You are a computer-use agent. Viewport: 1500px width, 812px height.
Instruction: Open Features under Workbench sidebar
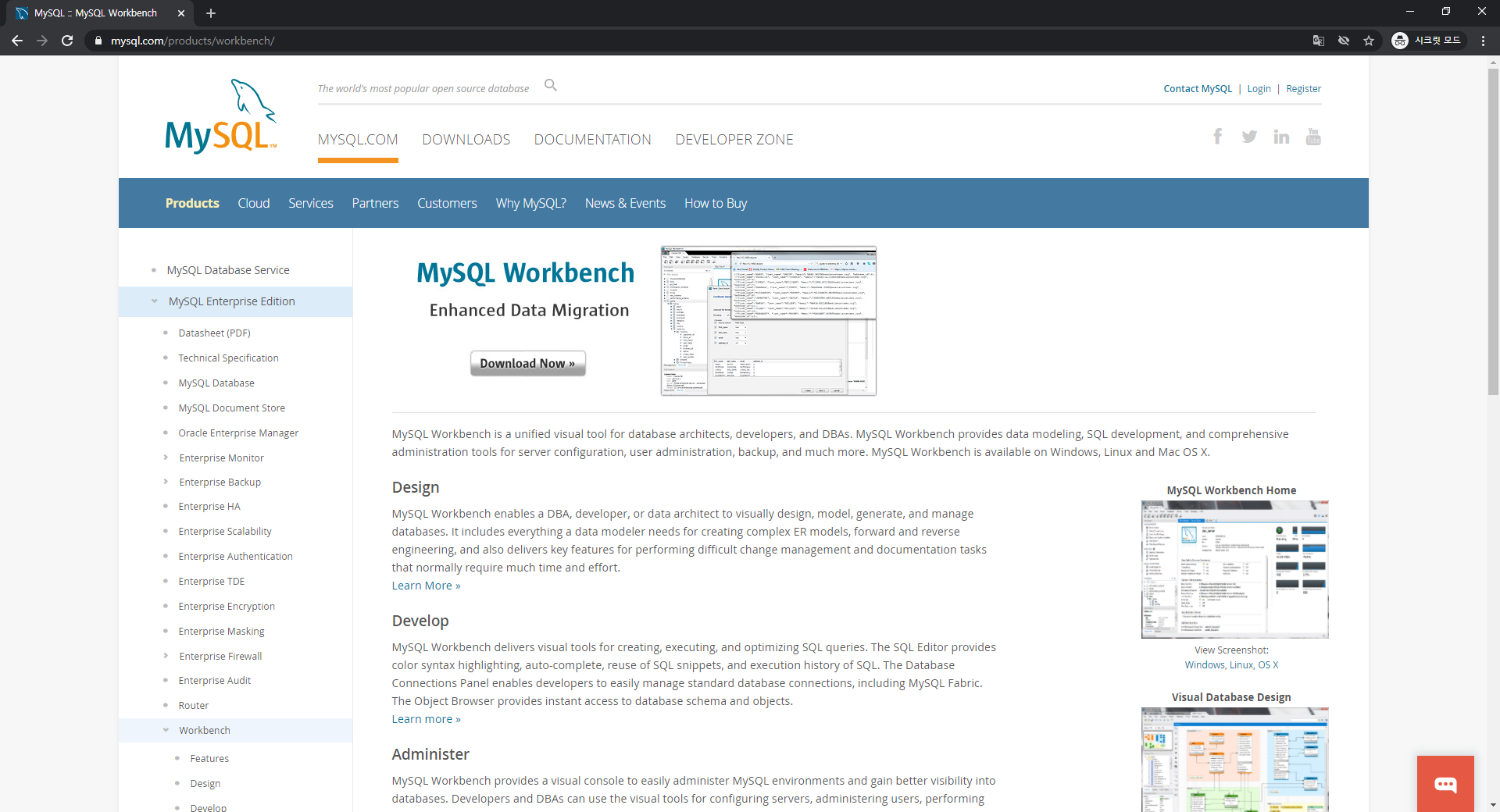209,758
